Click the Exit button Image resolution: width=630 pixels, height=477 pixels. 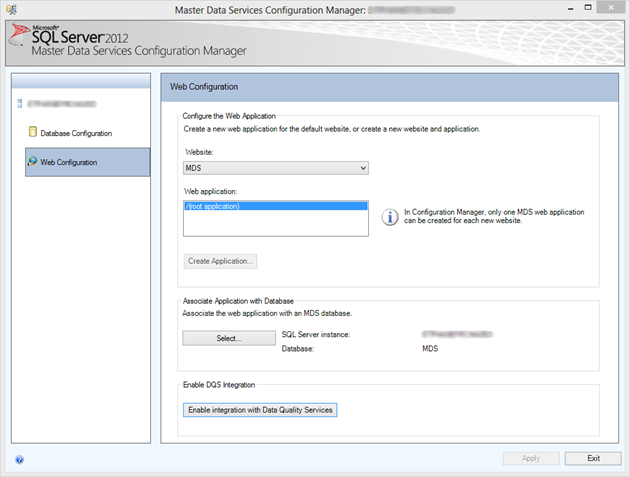click(x=593, y=459)
